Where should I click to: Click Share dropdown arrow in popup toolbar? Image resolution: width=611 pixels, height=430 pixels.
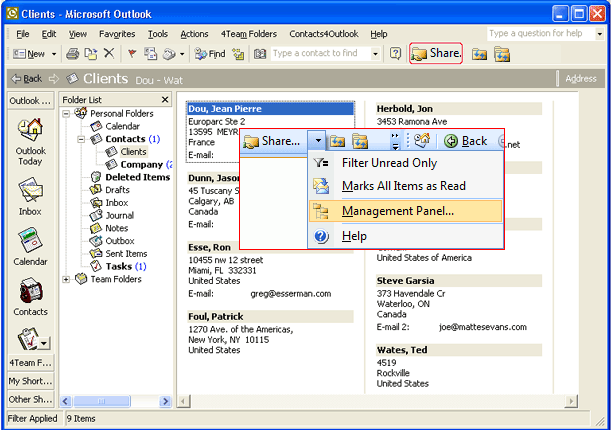click(318, 141)
